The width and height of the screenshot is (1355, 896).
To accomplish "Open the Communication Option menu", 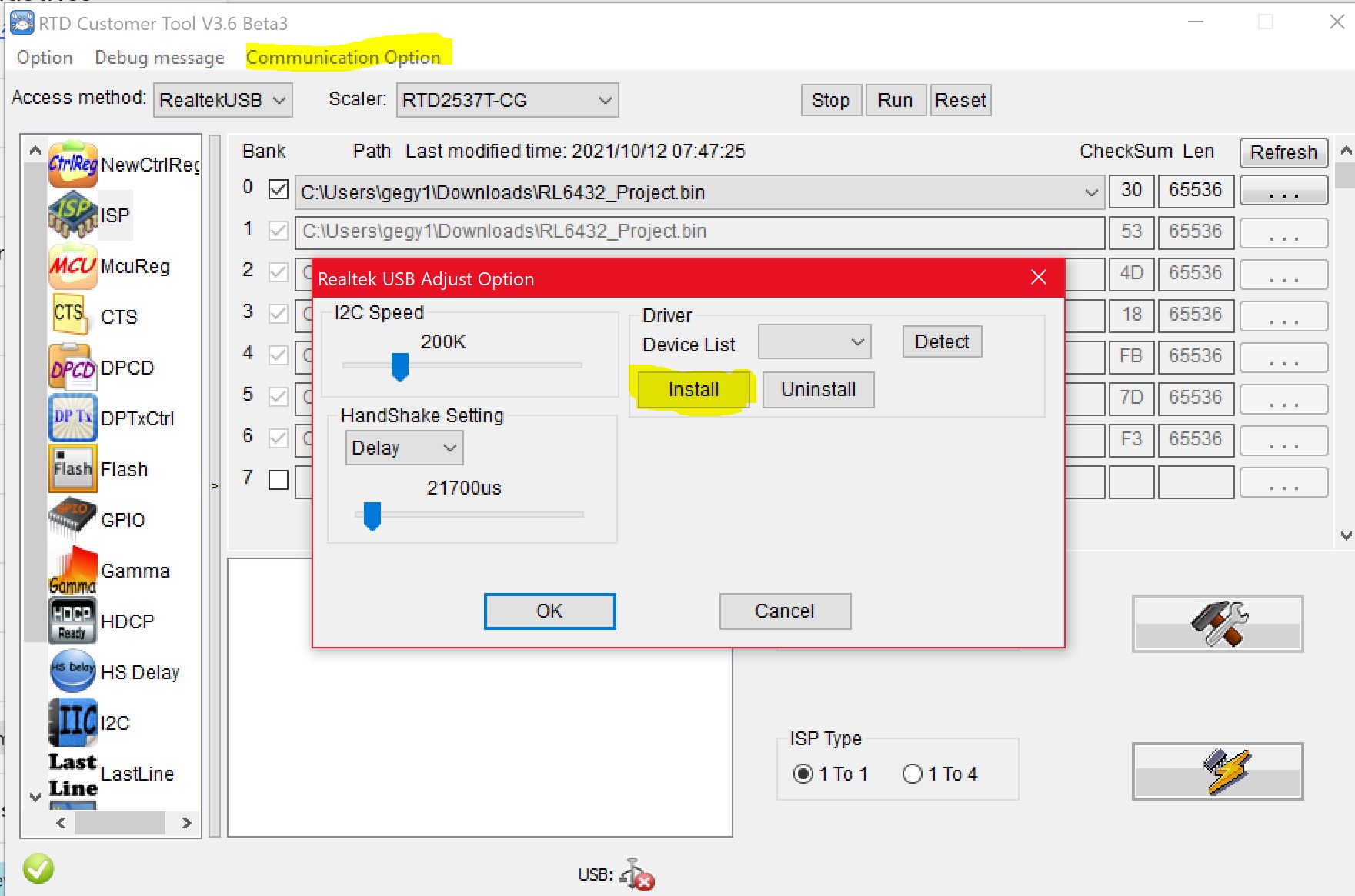I will [x=343, y=58].
